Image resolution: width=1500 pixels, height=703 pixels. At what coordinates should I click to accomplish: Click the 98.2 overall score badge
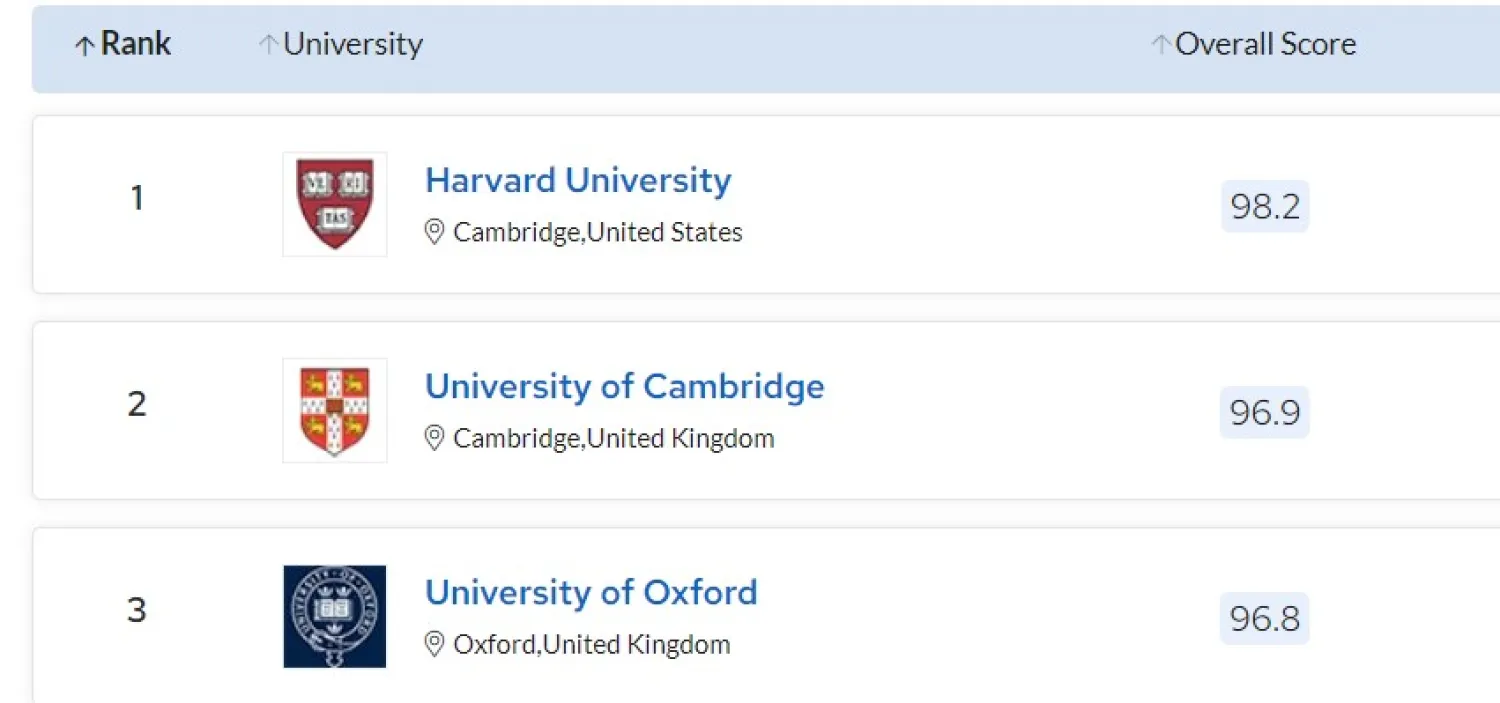click(x=1264, y=207)
